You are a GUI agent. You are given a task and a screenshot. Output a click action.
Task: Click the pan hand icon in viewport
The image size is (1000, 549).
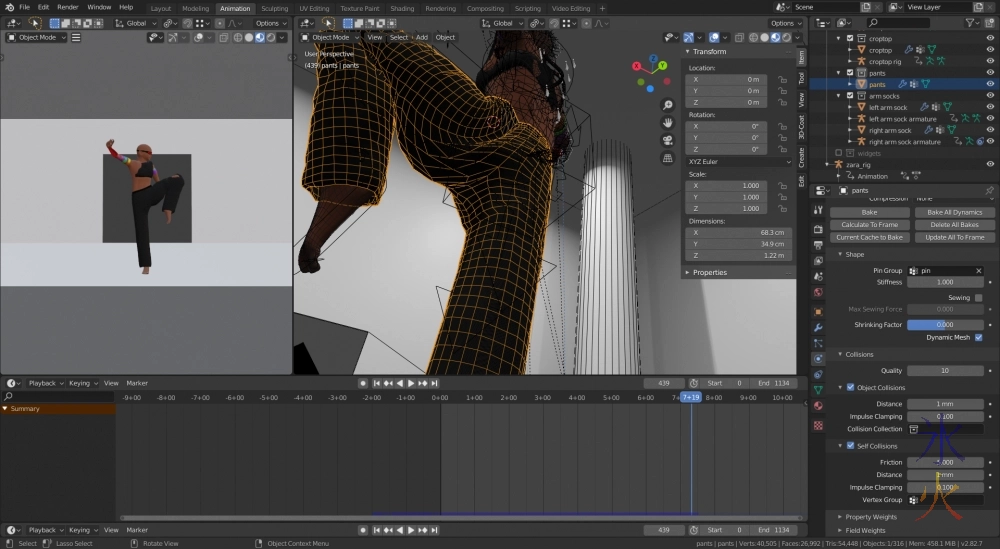click(667, 122)
